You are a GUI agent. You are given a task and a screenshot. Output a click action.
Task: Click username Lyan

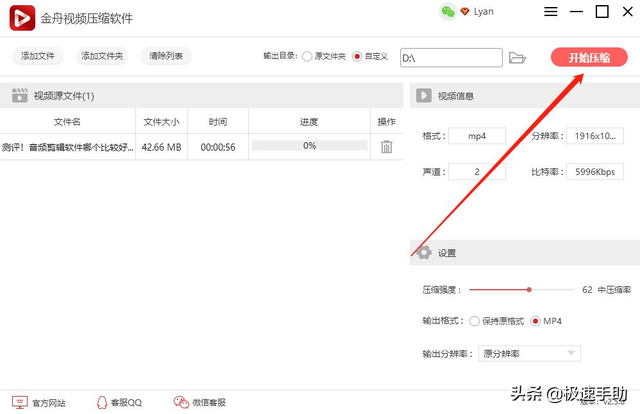click(484, 11)
